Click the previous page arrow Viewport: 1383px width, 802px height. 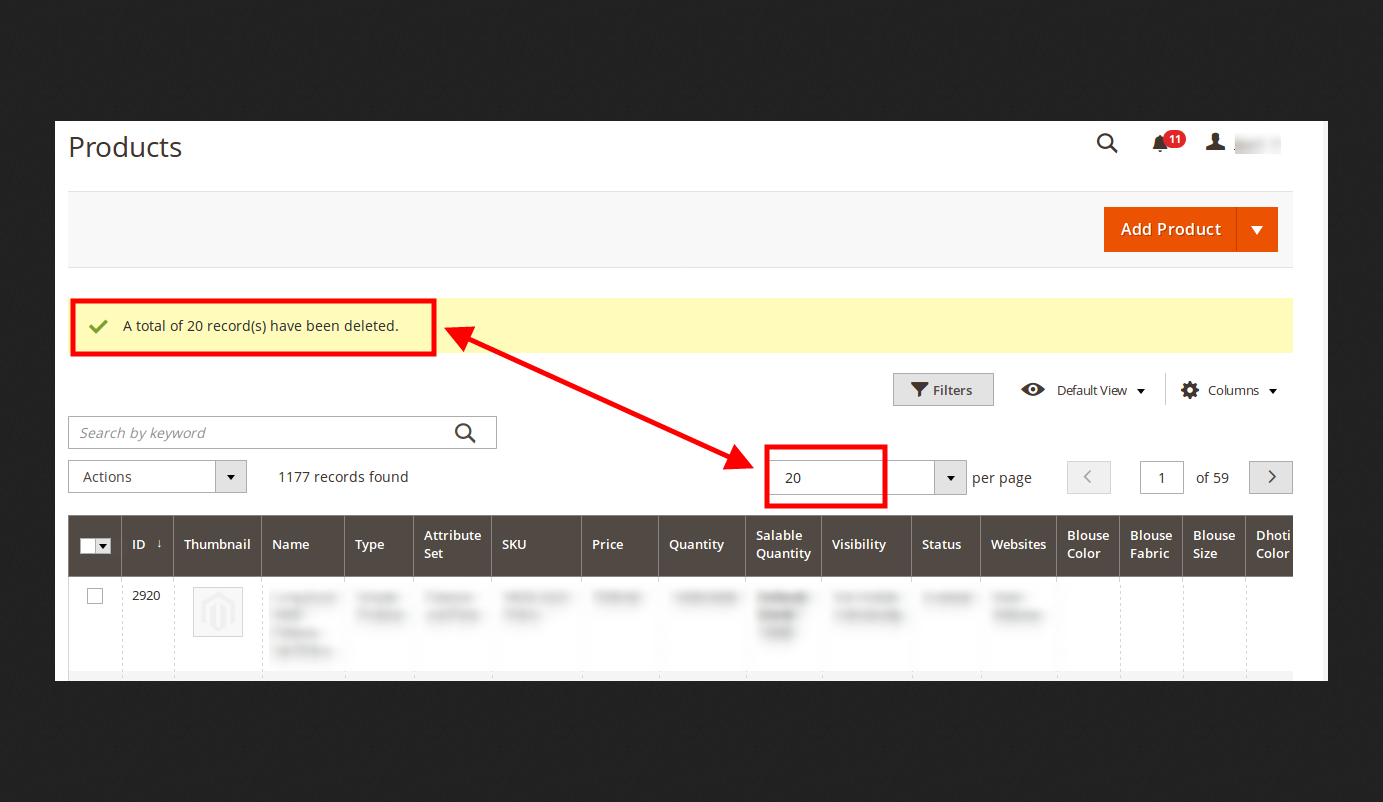(1088, 477)
